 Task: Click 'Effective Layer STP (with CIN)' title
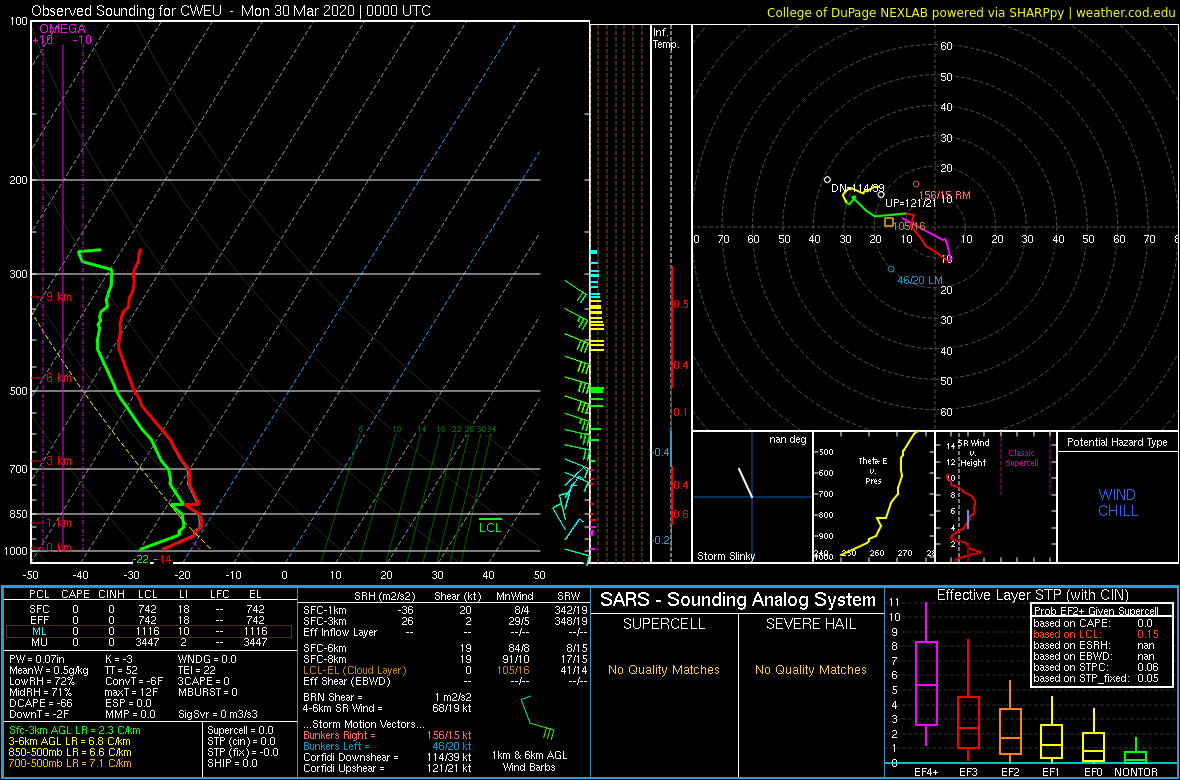pos(1032,595)
